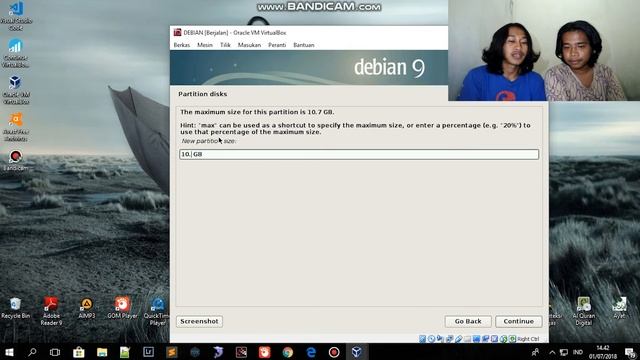Select the Adobe Reader 9 desktop icon
The image size is (640, 360).
coord(51,311)
